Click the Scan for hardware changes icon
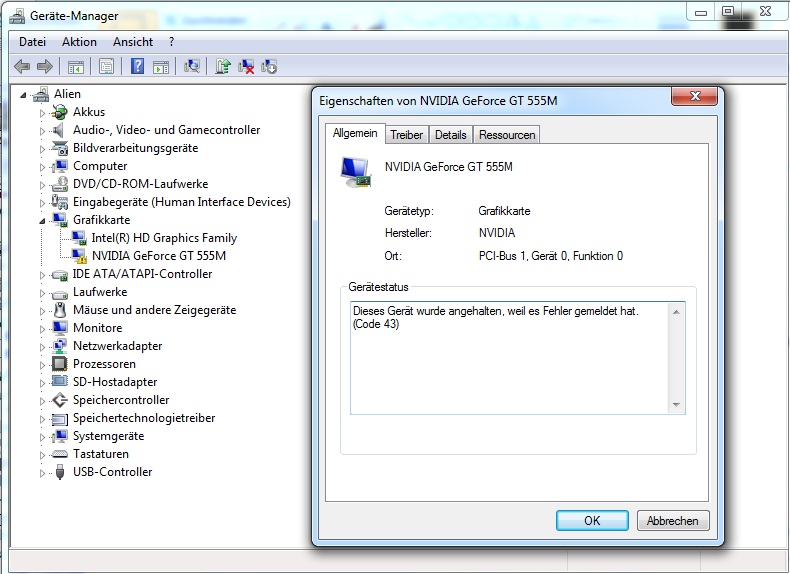The width and height of the screenshot is (790, 574). tap(192, 67)
